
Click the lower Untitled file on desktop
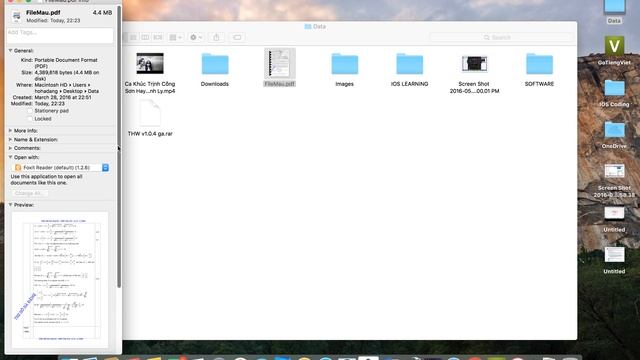[614, 255]
